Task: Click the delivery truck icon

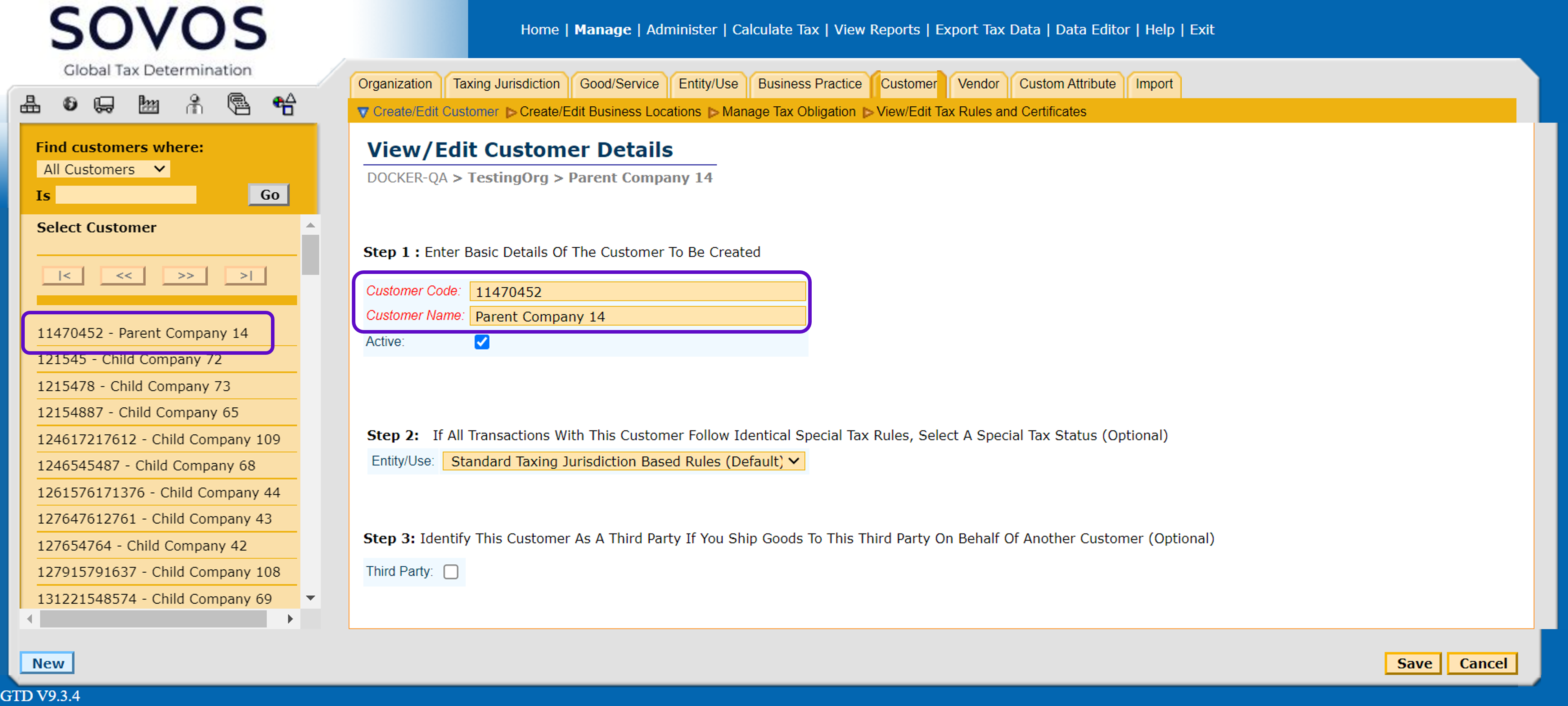Action: pyautogui.click(x=104, y=105)
